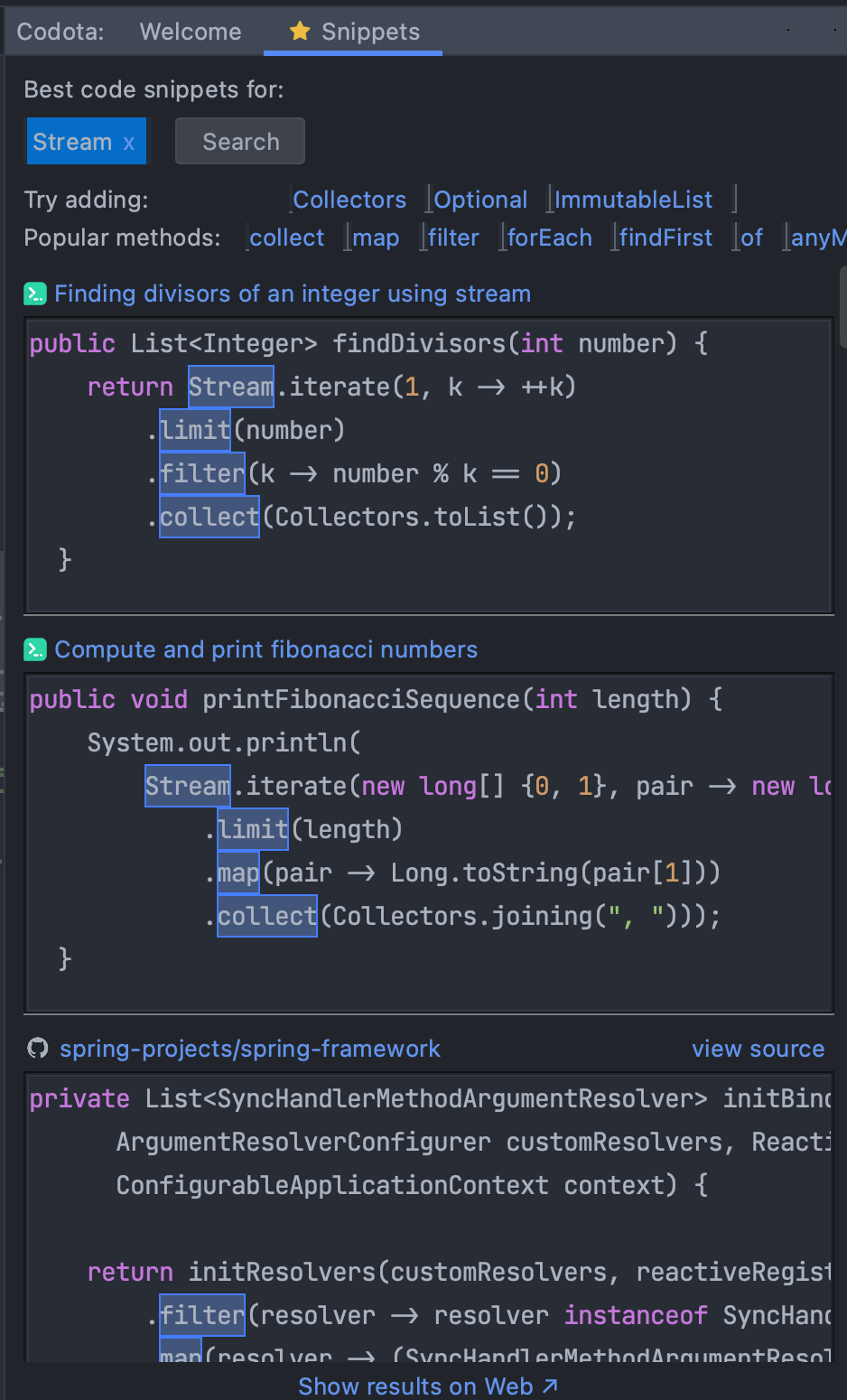Viewport: 847px width, 1400px height.
Task: Open spring-projects/spring-framework repository link
Action: (250, 1049)
